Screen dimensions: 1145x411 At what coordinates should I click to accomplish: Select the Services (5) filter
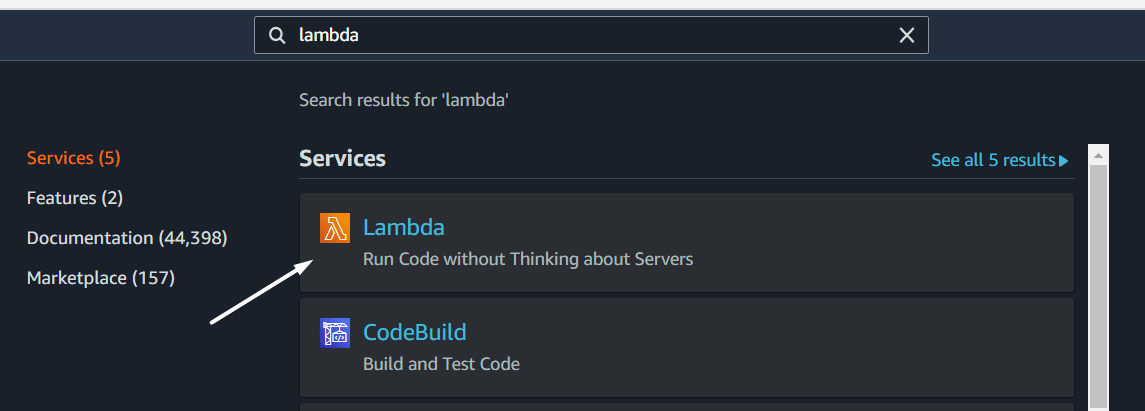[73, 158]
